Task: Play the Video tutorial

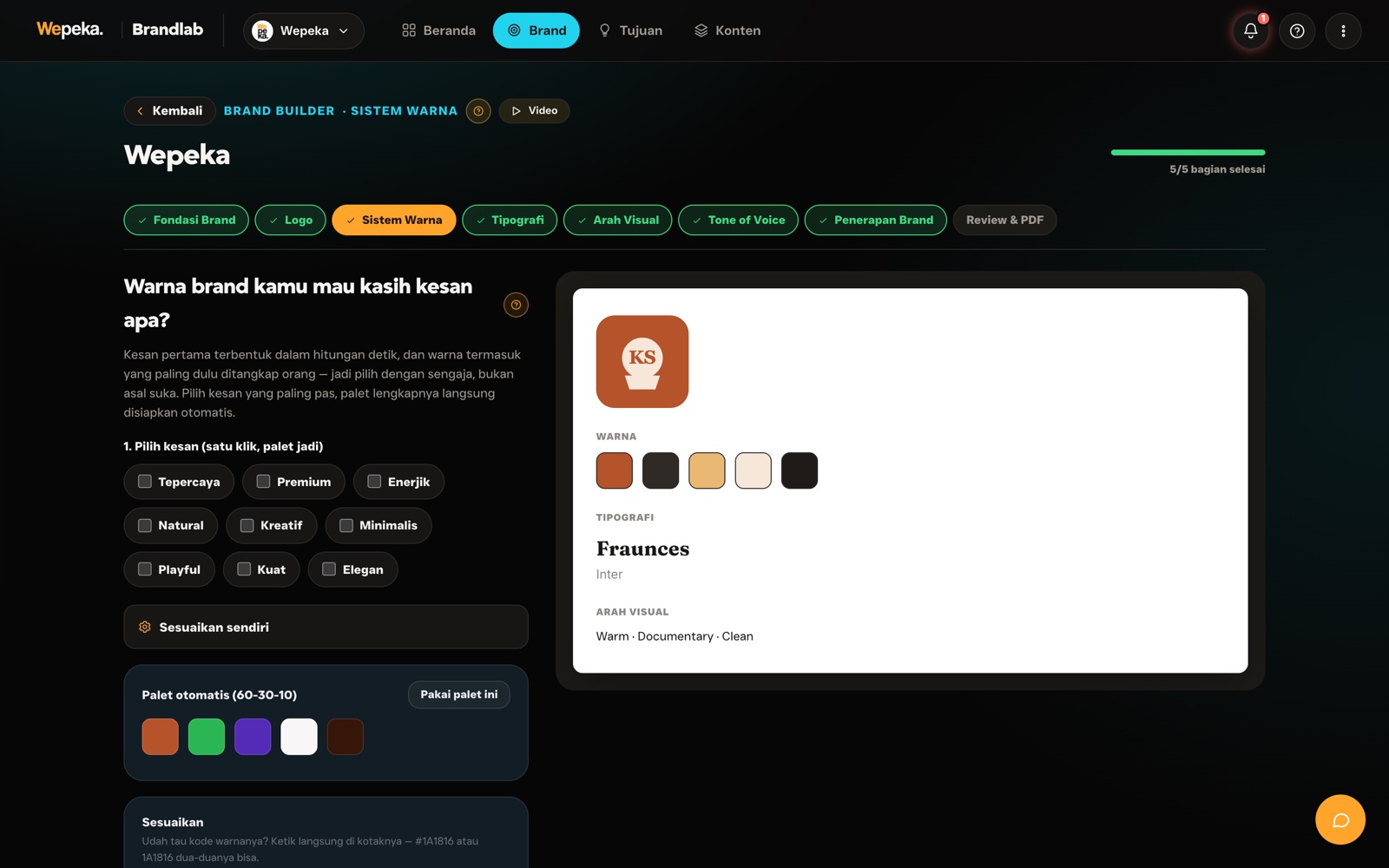Action: pos(534,110)
